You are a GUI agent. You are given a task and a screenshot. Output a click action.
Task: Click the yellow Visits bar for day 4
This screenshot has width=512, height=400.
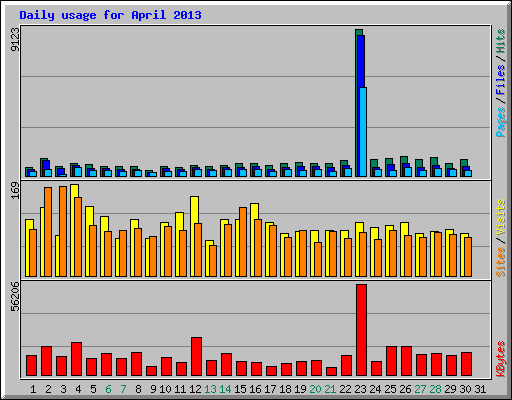click(74, 230)
